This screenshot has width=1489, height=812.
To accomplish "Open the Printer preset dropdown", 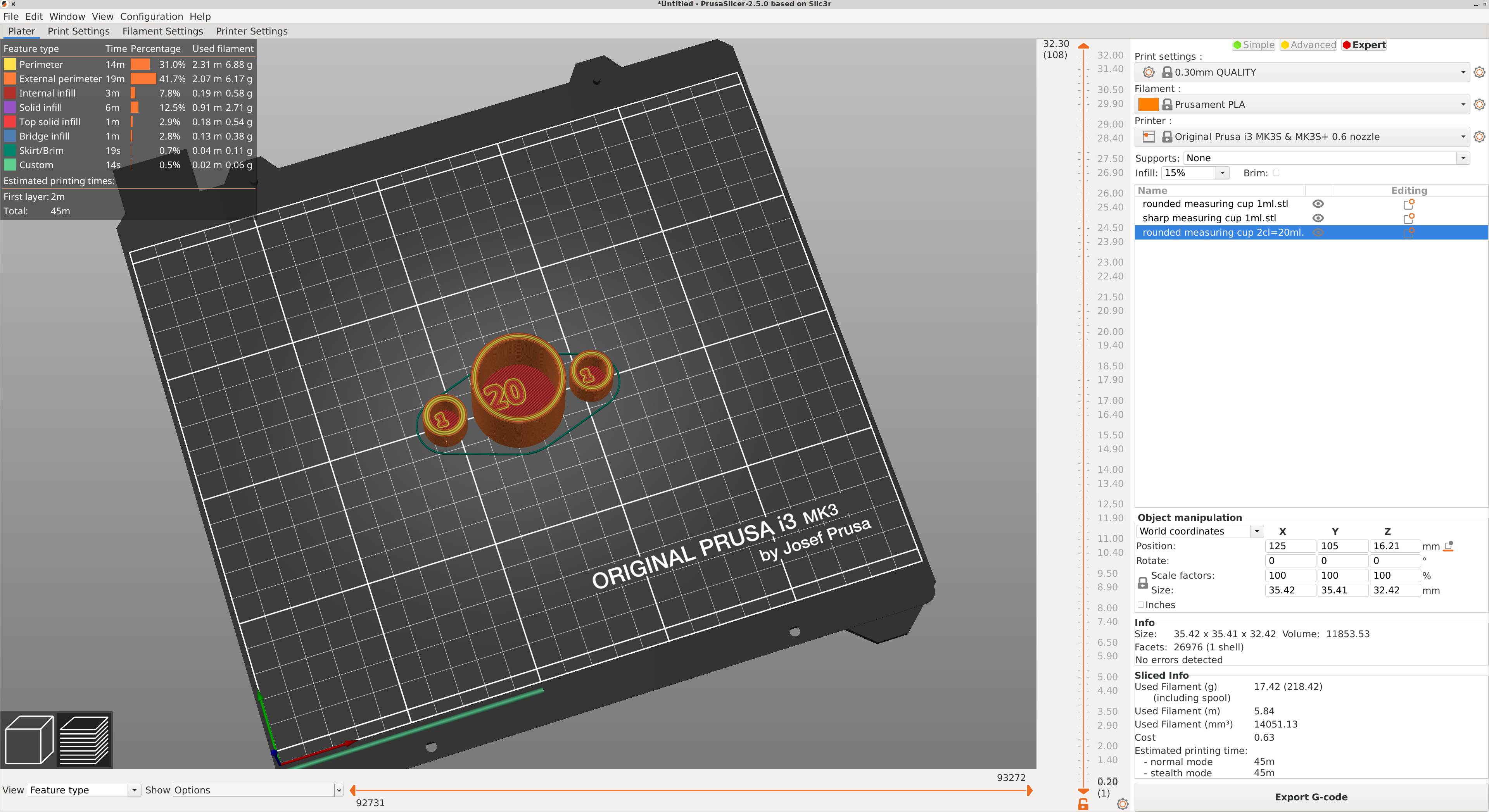I will point(1302,137).
